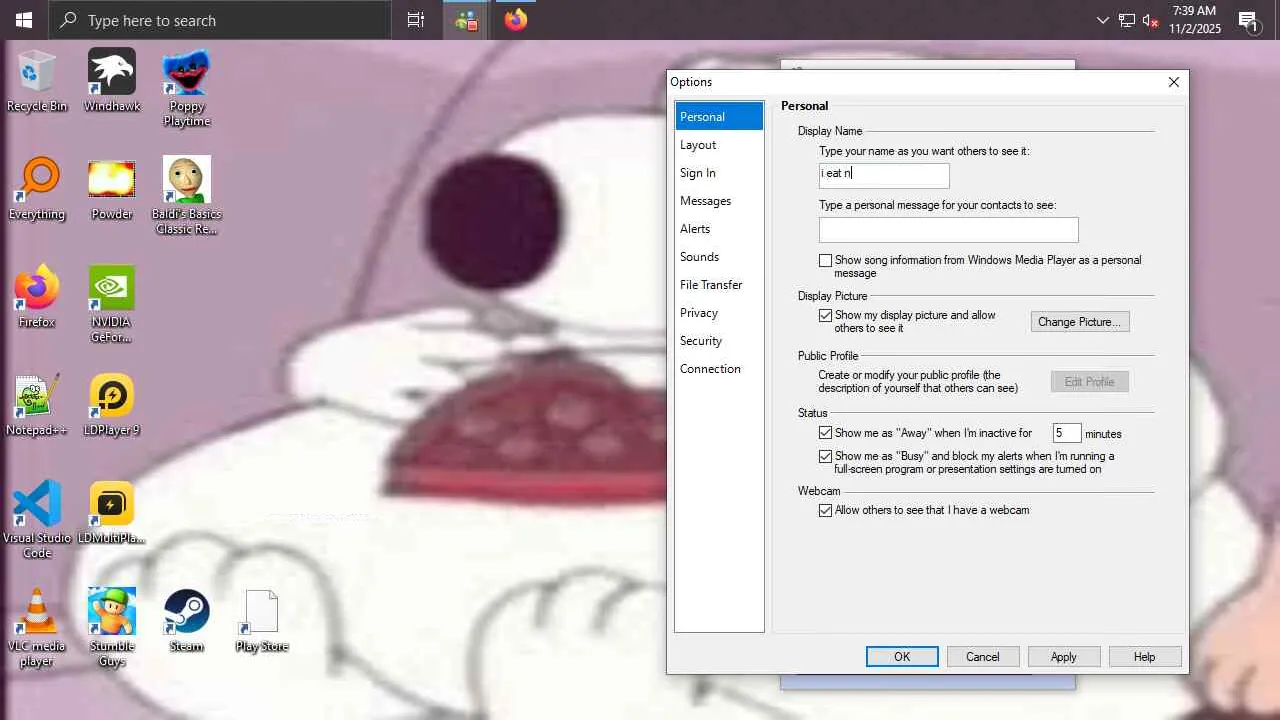Select the Visual Studio Code desktop shortcut
The image size is (1280, 720).
click(37, 519)
